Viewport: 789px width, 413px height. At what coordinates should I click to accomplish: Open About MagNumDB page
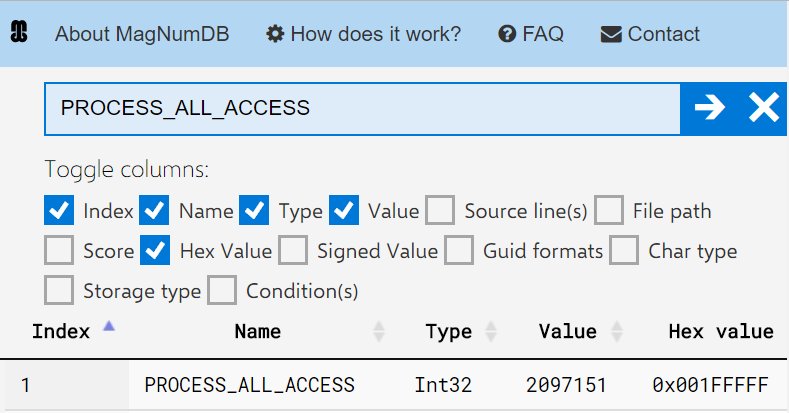[x=142, y=34]
